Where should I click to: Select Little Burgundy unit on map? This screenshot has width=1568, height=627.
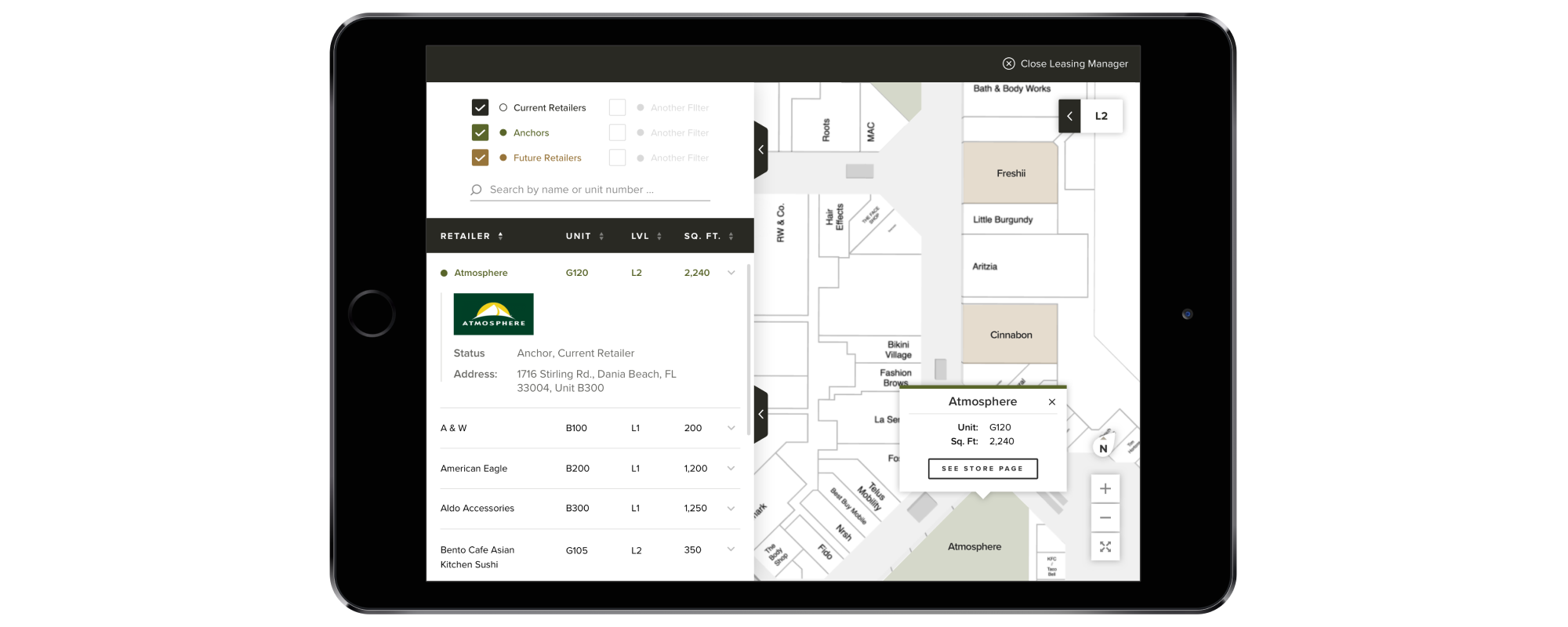(1010, 219)
